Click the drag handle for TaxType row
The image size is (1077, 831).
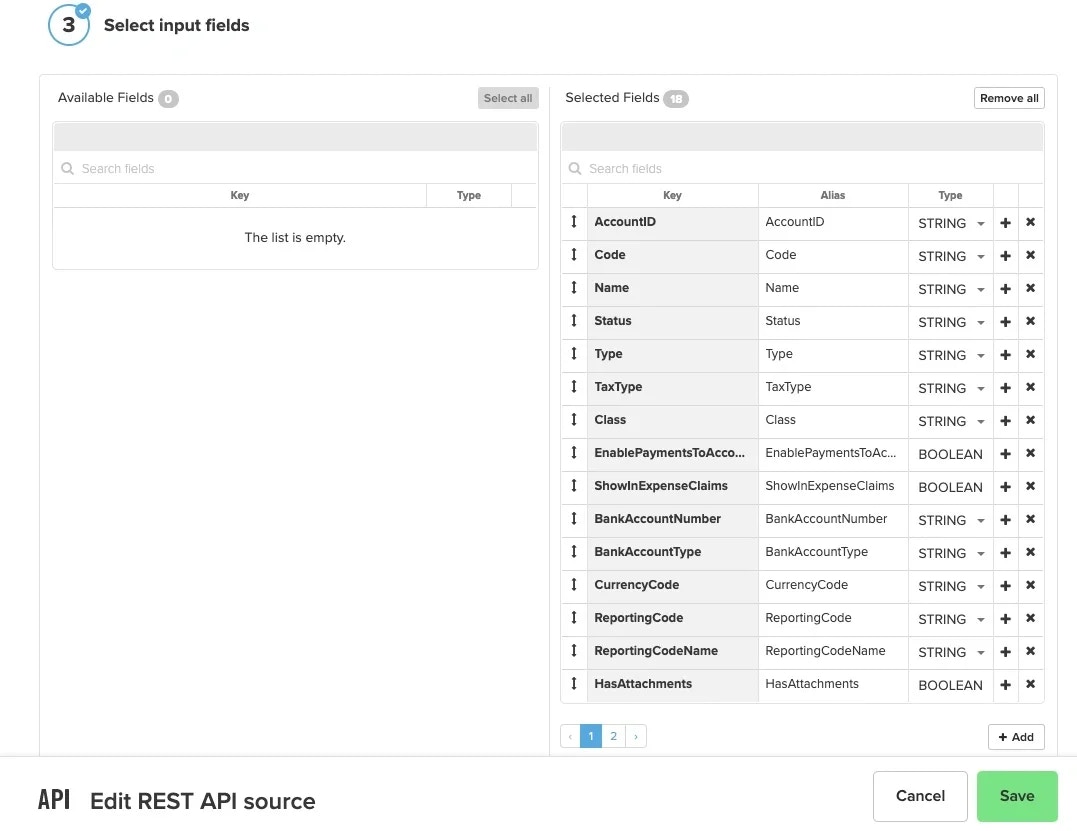[x=574, y=387]
